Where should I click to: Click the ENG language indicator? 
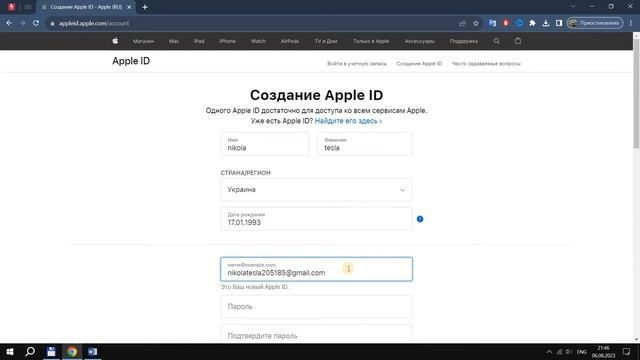pos(582,352)
